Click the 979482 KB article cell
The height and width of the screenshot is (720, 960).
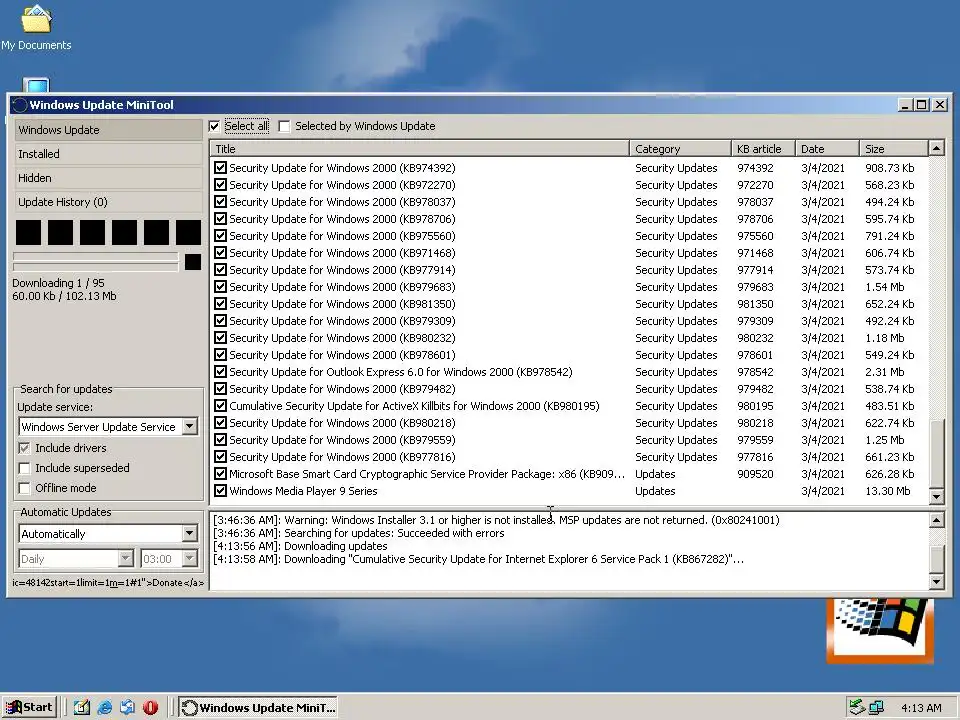click(x=755, y=389)
